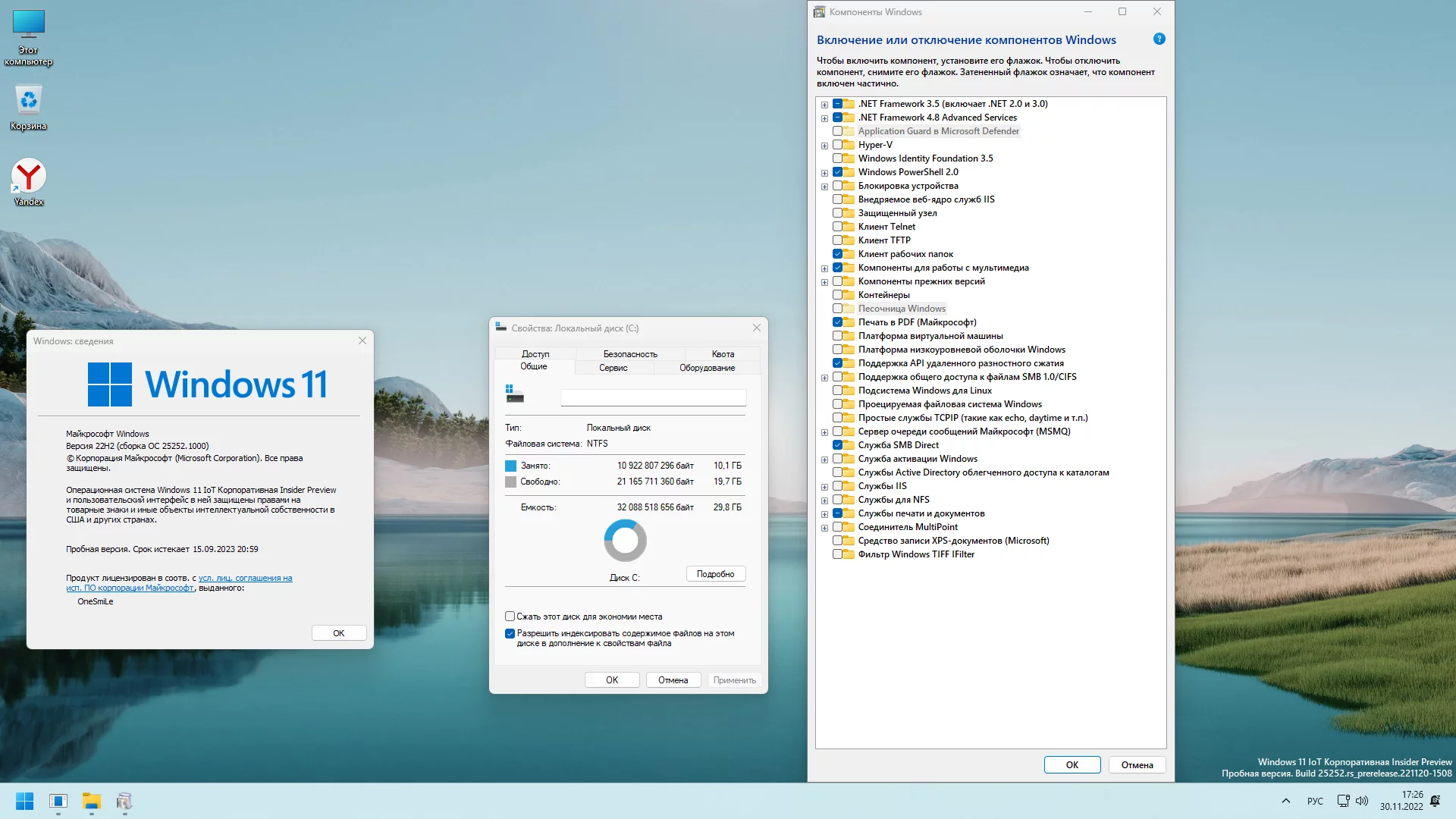
Task: Open File Explorer from the taskbar
Action: click(x=91, y=801)
